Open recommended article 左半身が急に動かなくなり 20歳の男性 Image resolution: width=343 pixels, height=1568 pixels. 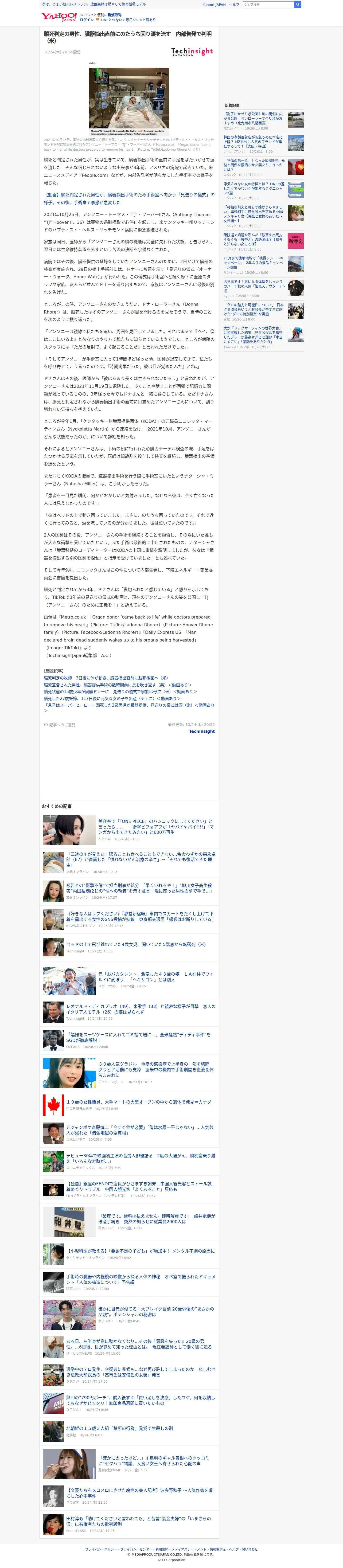tap(139, 1344)
